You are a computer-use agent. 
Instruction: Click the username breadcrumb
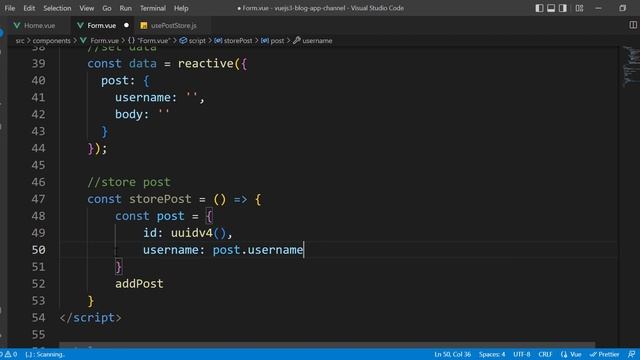coord(313,40)
